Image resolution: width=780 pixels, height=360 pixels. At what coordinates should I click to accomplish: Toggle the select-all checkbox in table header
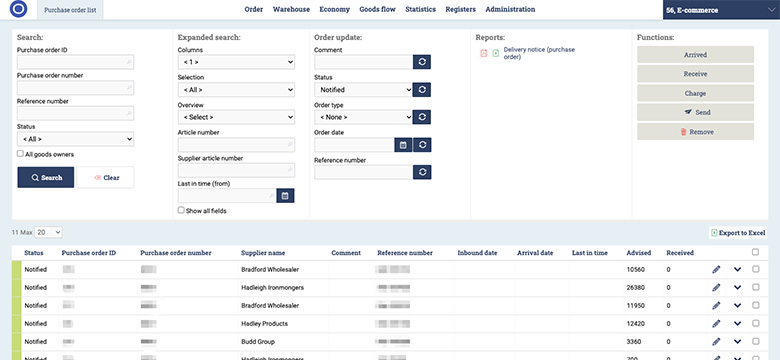(x=756, y=252)
